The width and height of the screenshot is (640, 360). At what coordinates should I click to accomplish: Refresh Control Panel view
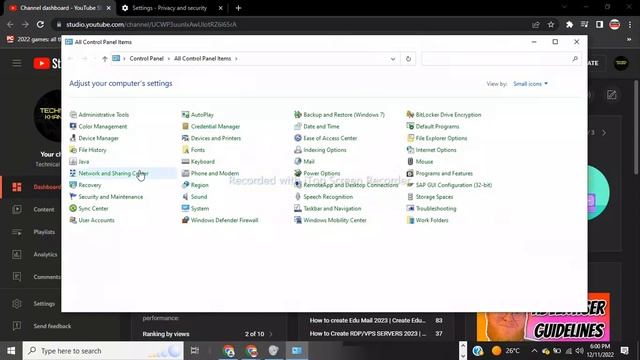point(408,59)
